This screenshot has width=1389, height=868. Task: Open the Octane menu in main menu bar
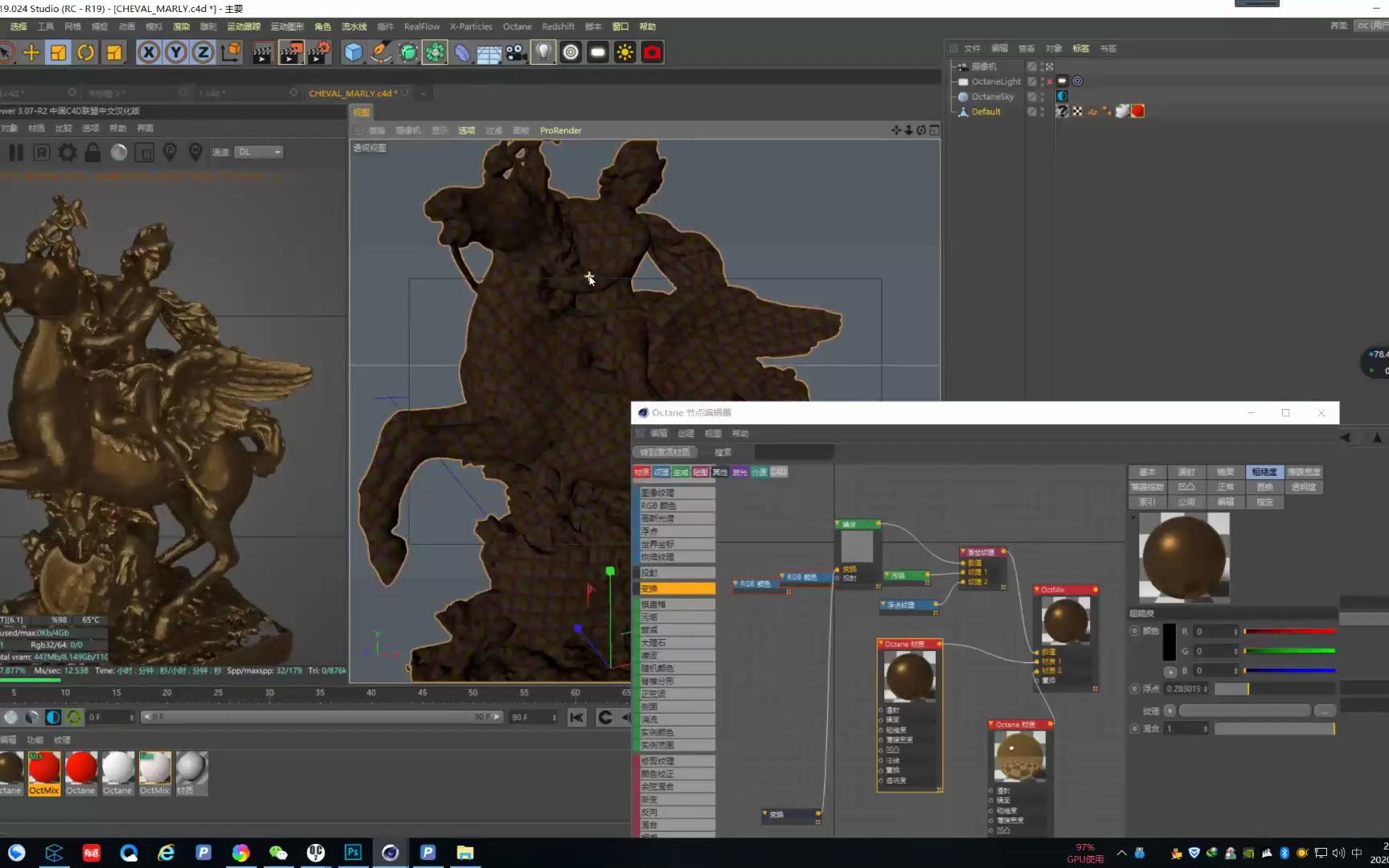point(517,27)
